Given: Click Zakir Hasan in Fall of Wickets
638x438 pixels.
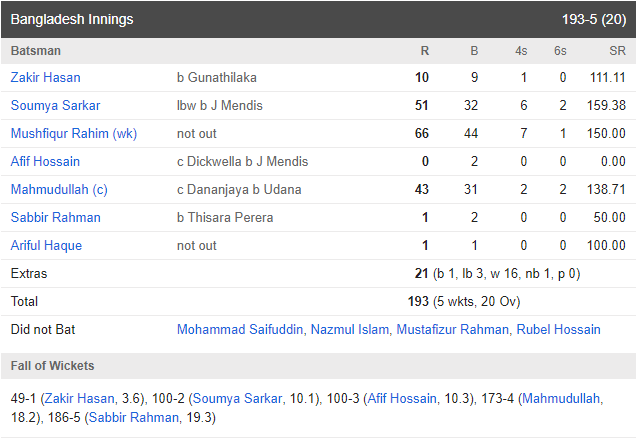Looking at the screenshot, I should coord(79,399).
